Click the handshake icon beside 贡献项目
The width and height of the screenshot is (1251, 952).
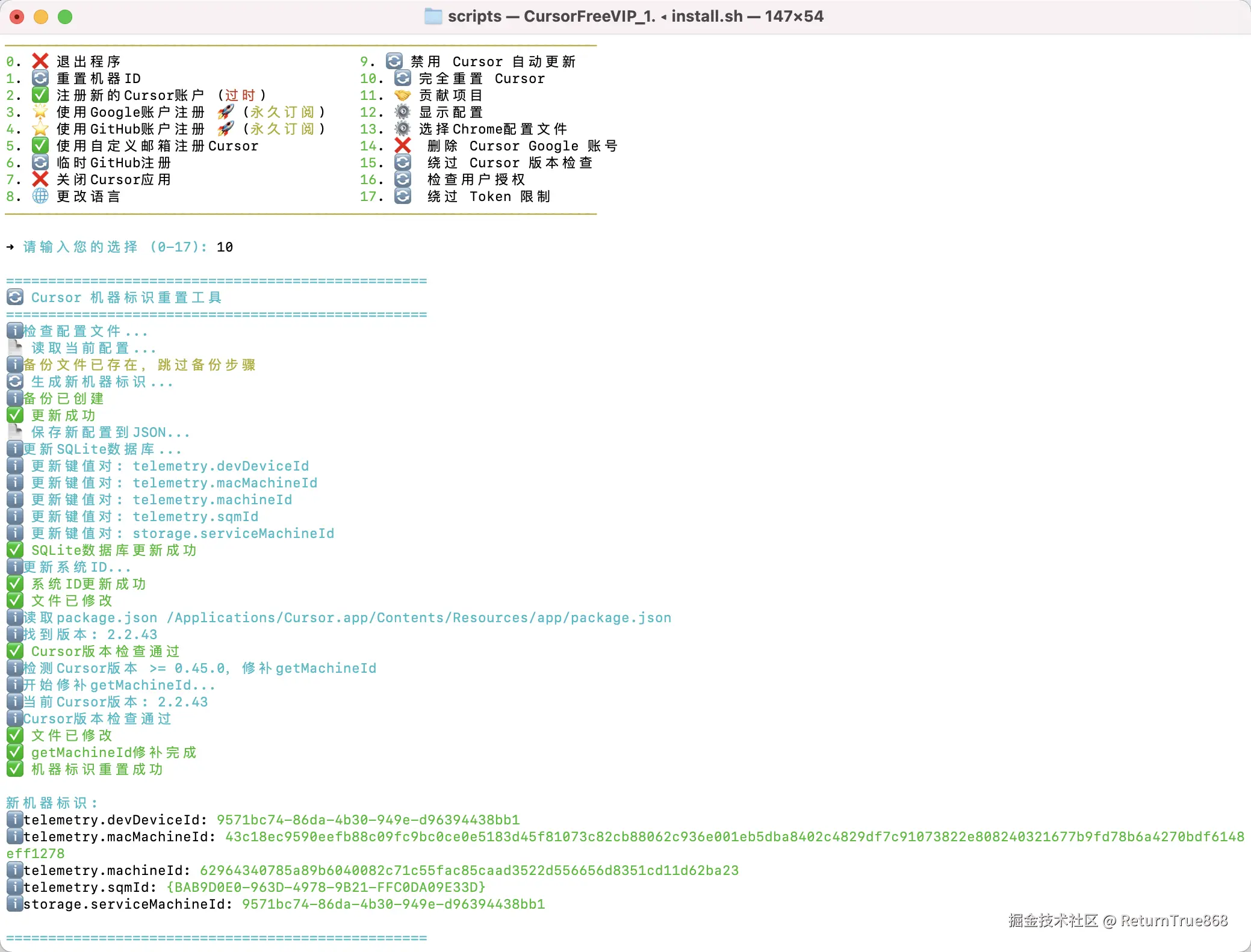402,95
